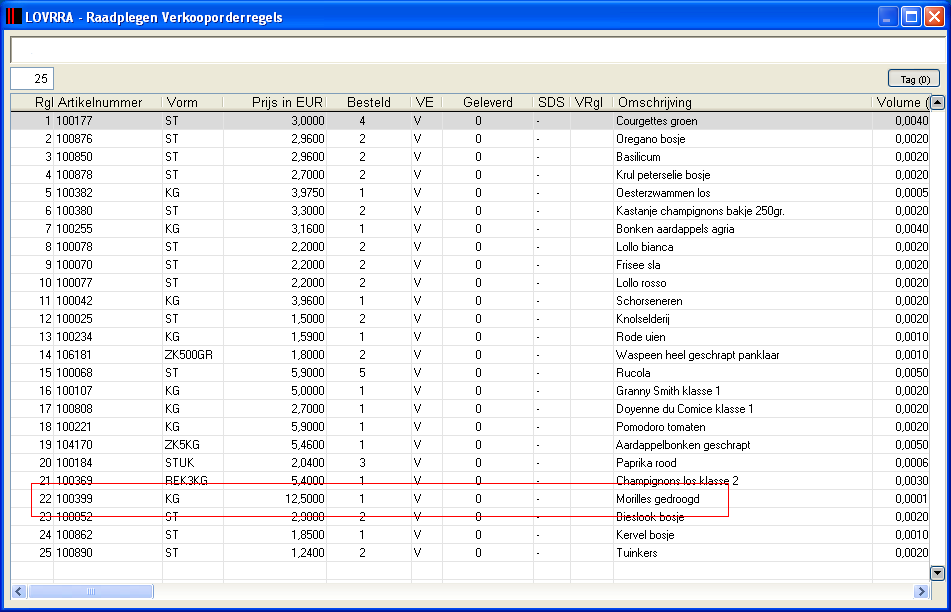Select the Rucola description
The height and width of the screenshot is (612, 951).
pos(633,373)
